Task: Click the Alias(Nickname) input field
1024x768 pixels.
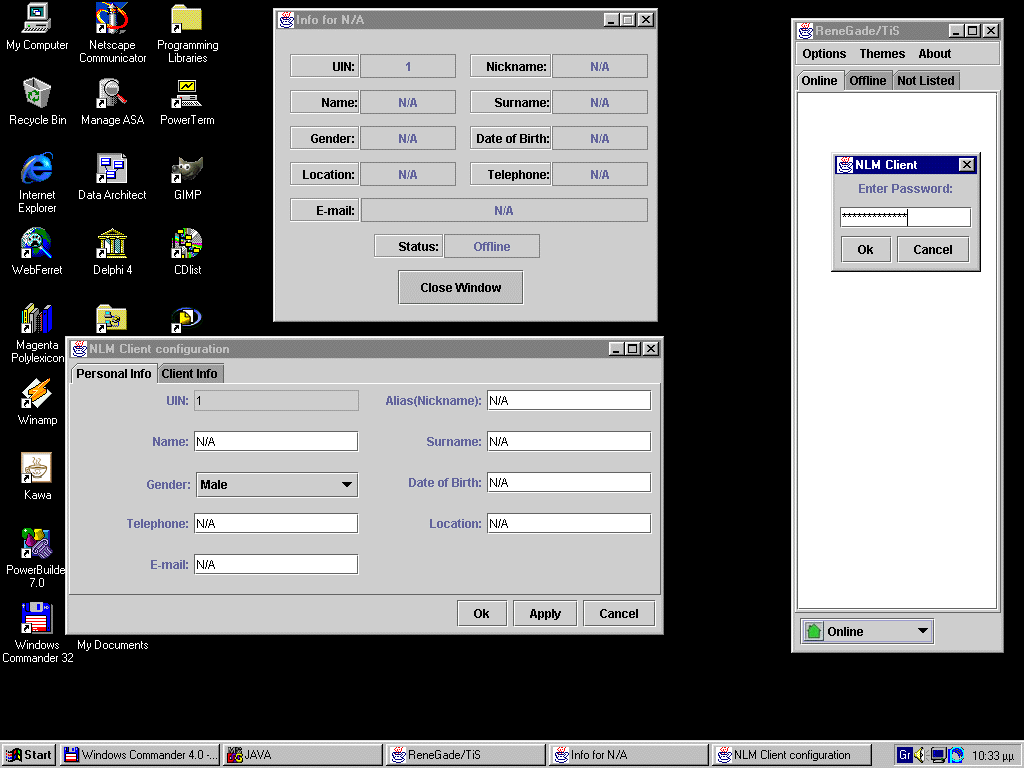Action: pos(569,400)
